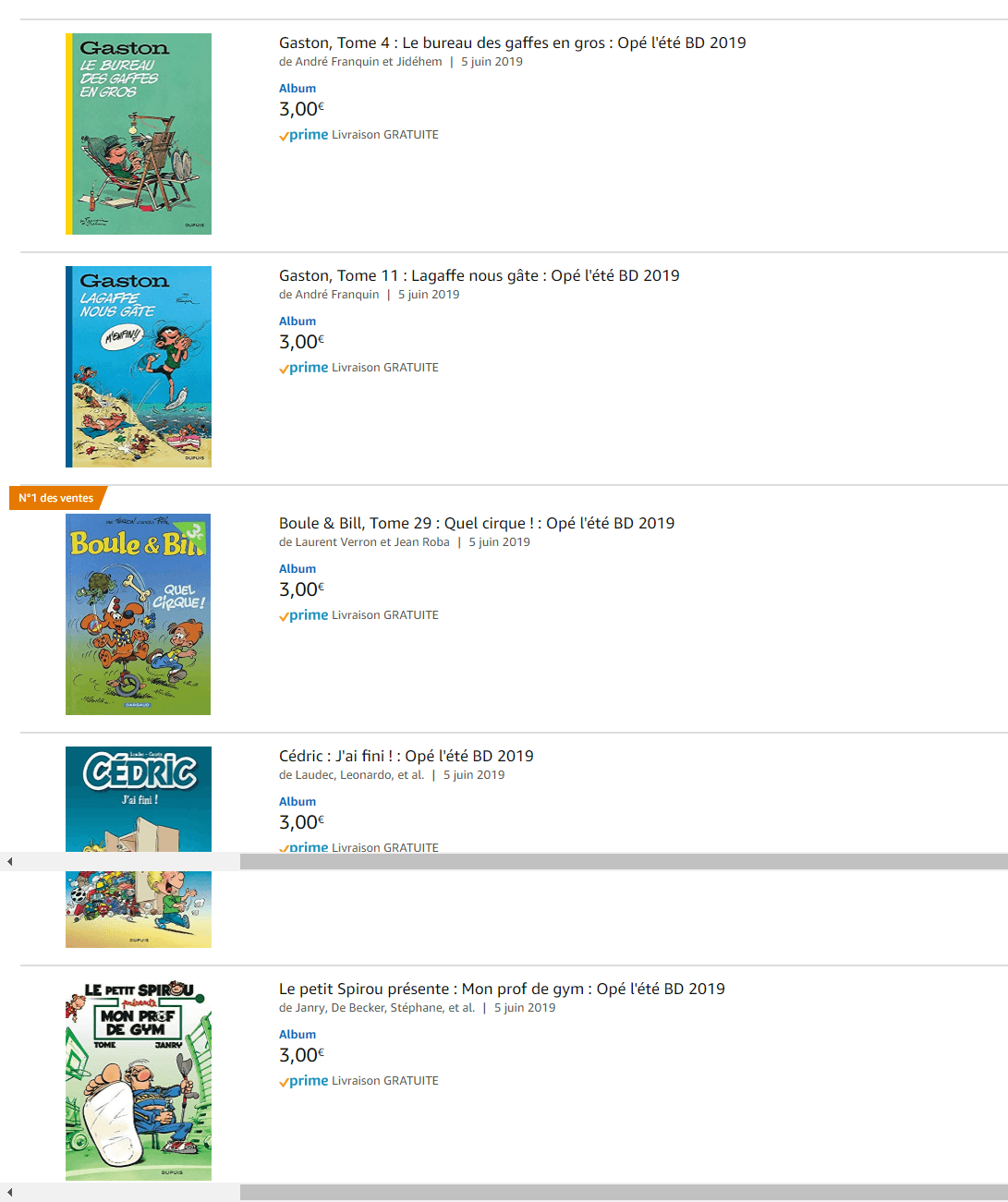Image resolution: width=1008 pixels, height=1202 pixels.
Task: Click left arrow of the bottom horizontal scrollbar
Action: pos(9,1193)
